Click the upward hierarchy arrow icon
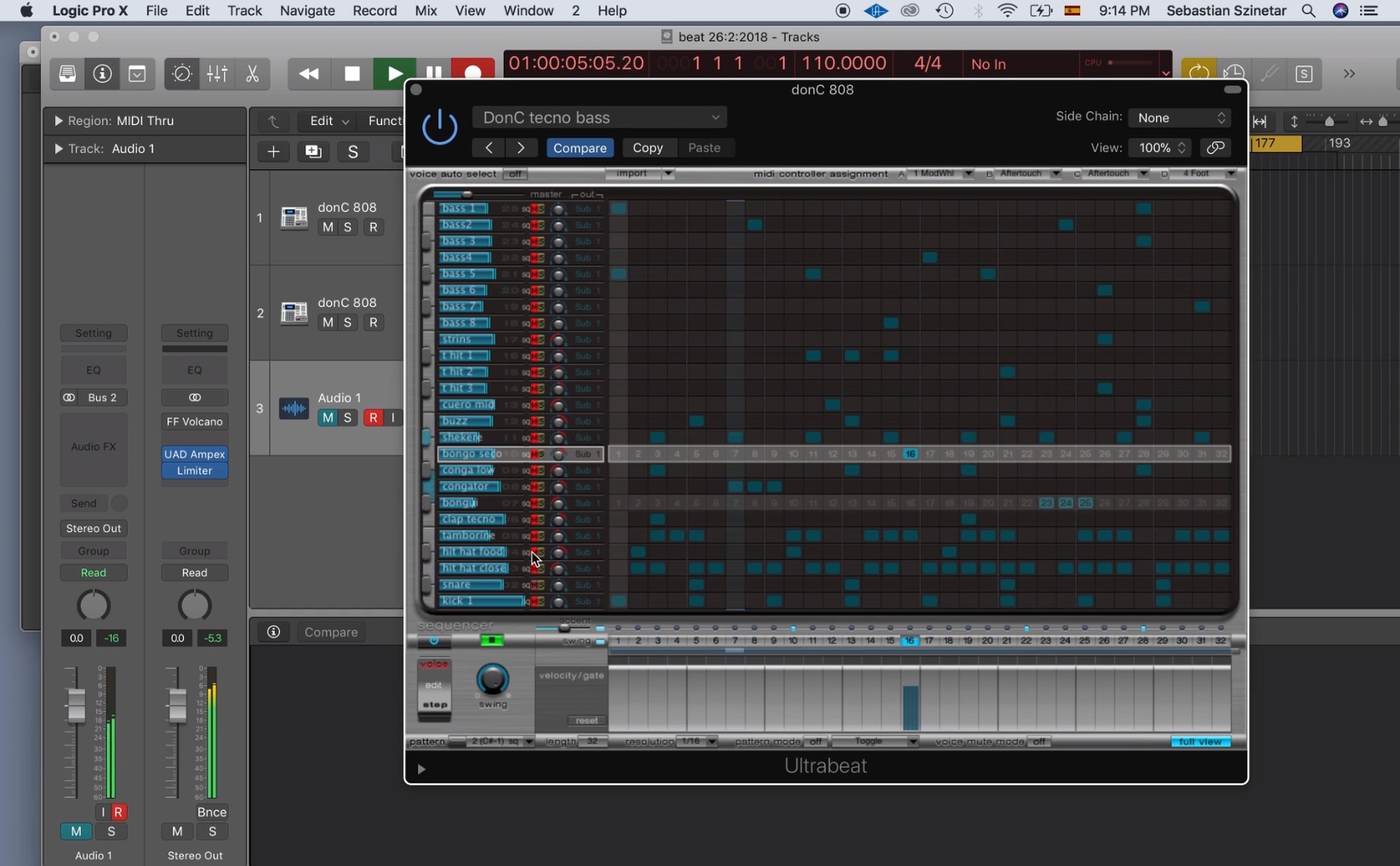Image resolution: width=1400 pixels, height=866 pixels. [x=273, y=121]
